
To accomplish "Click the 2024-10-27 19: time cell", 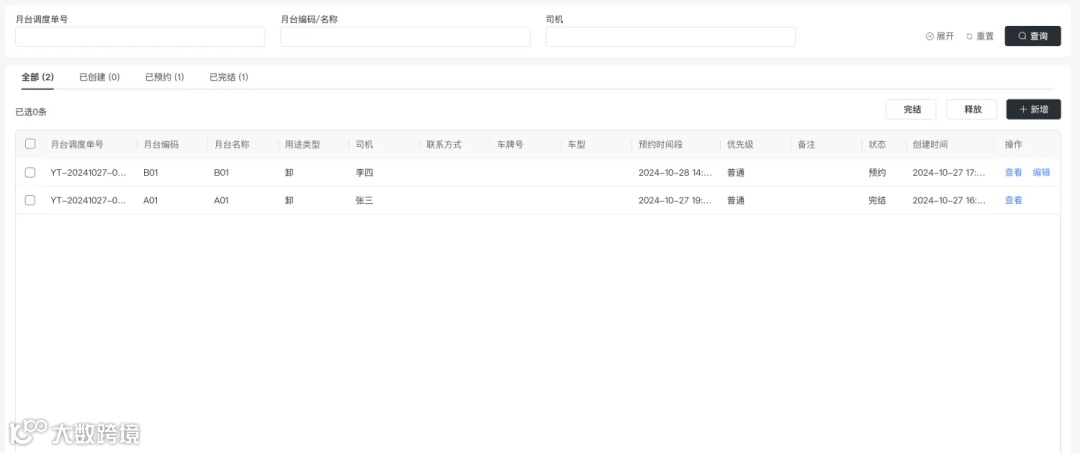I will (x=675, y=200).
